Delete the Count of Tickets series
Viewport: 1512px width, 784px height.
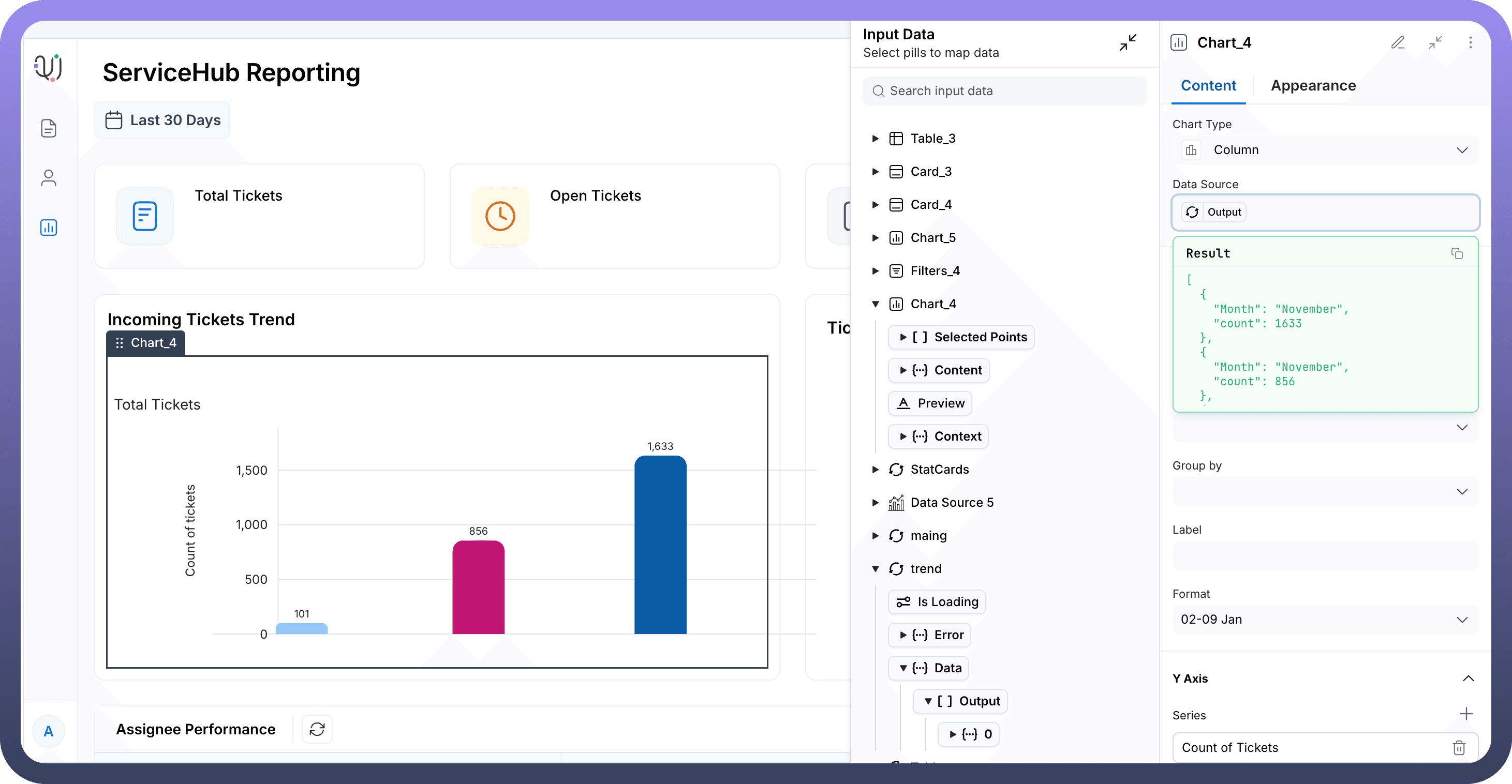click(x=1459, y=747)
